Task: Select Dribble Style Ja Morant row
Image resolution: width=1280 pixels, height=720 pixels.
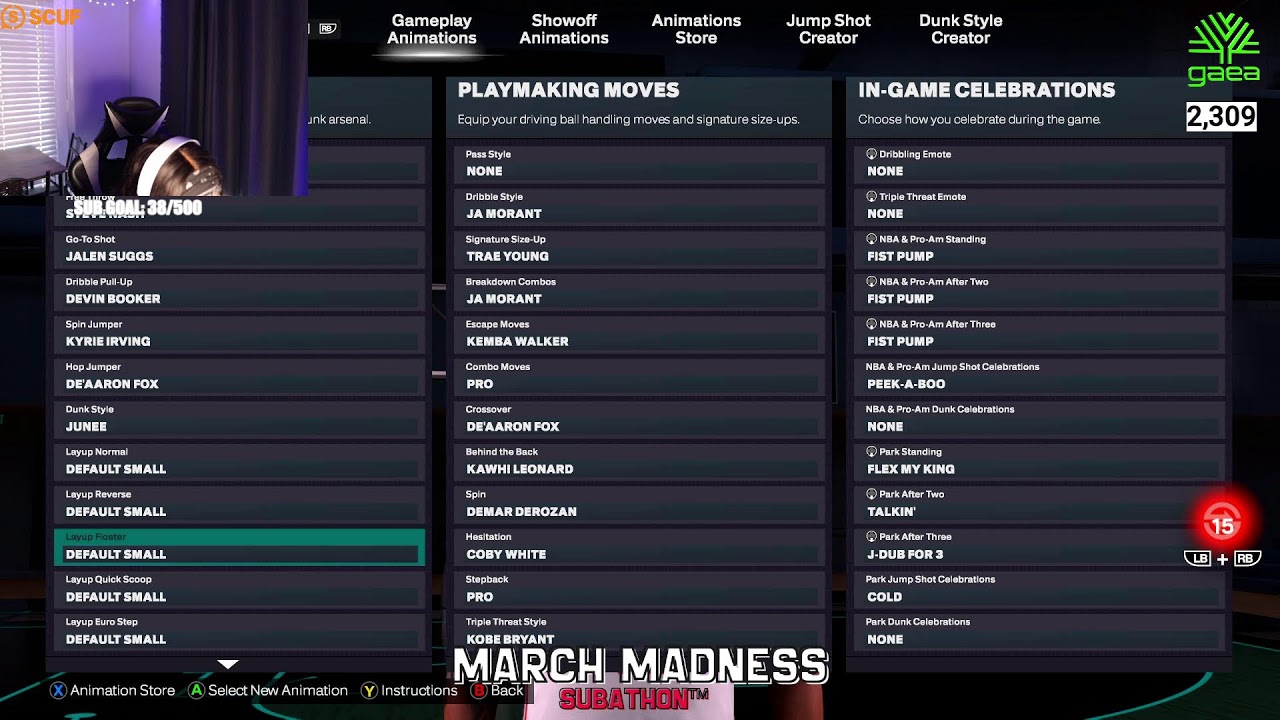Action: [x=640, y=207]
